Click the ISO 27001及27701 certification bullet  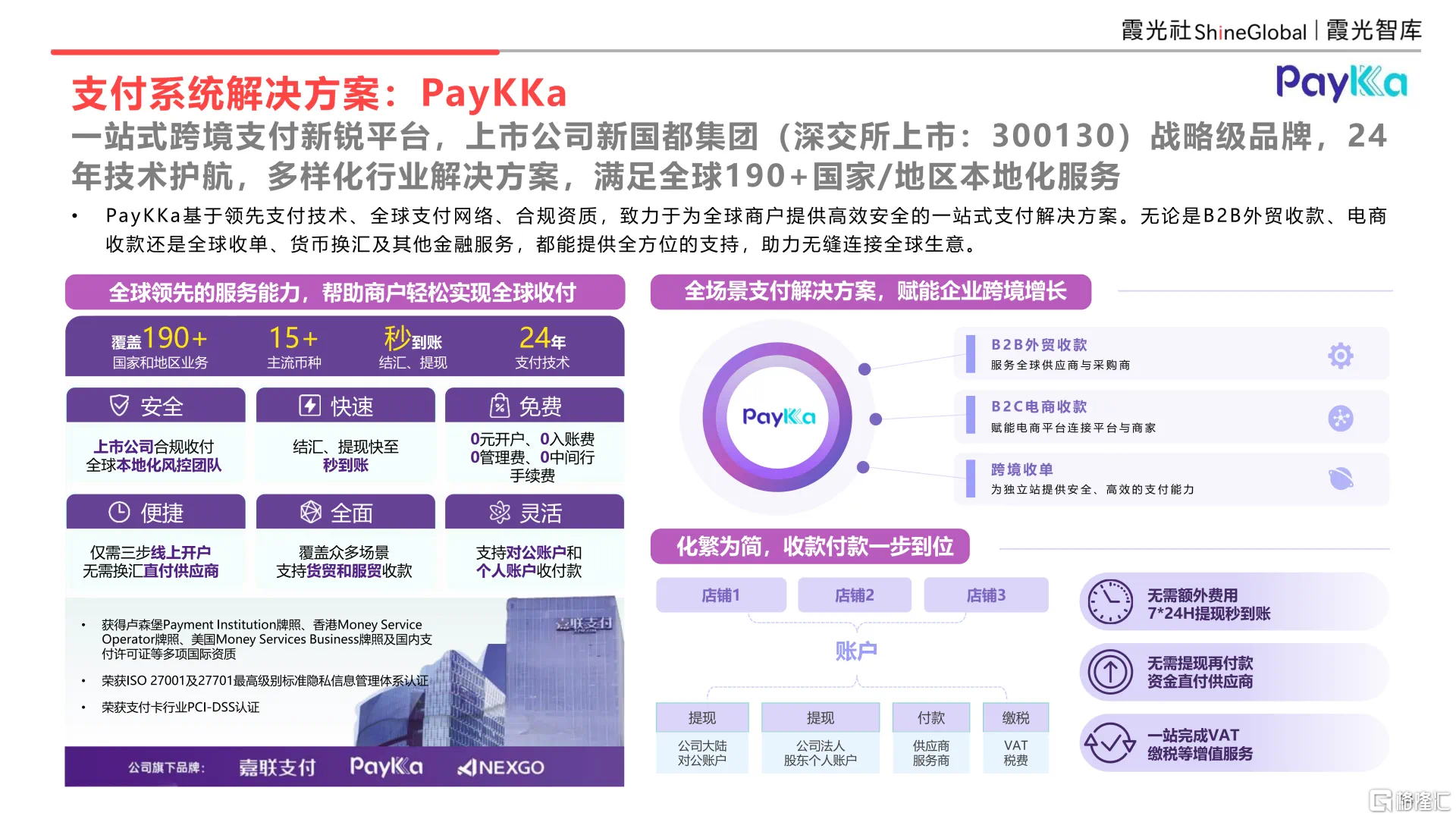tap(265, 680)
